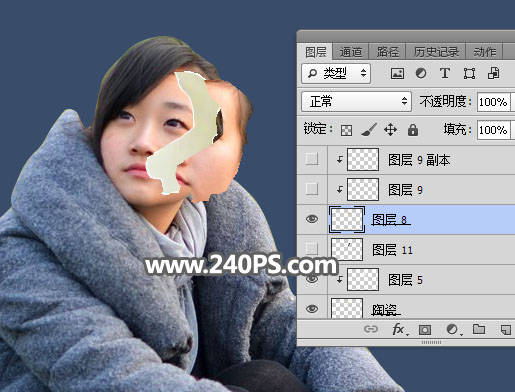The width and height of the screenshot is (515, 392).
Task: Select layer named 图层 9
Action: tap(405, 190)
